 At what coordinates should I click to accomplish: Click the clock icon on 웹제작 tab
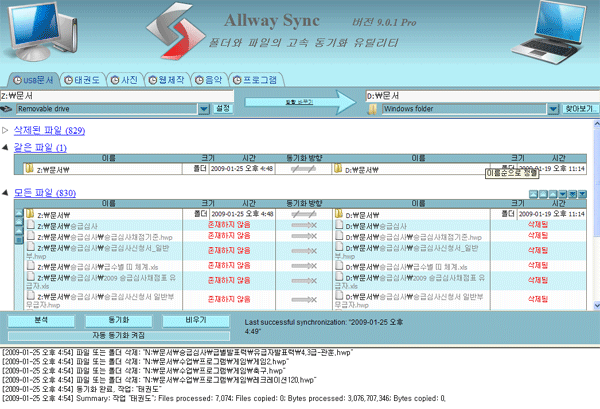(153, 80)
